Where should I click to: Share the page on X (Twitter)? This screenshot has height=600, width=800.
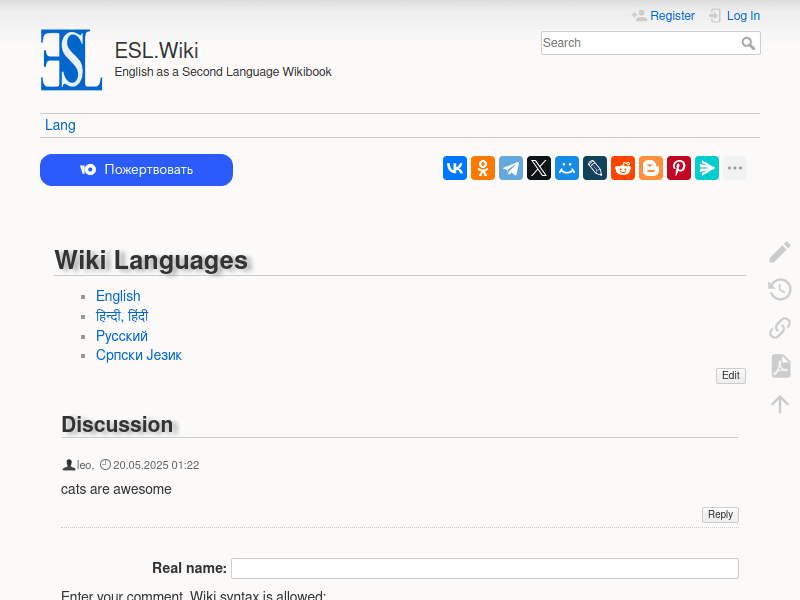point(539,168)
